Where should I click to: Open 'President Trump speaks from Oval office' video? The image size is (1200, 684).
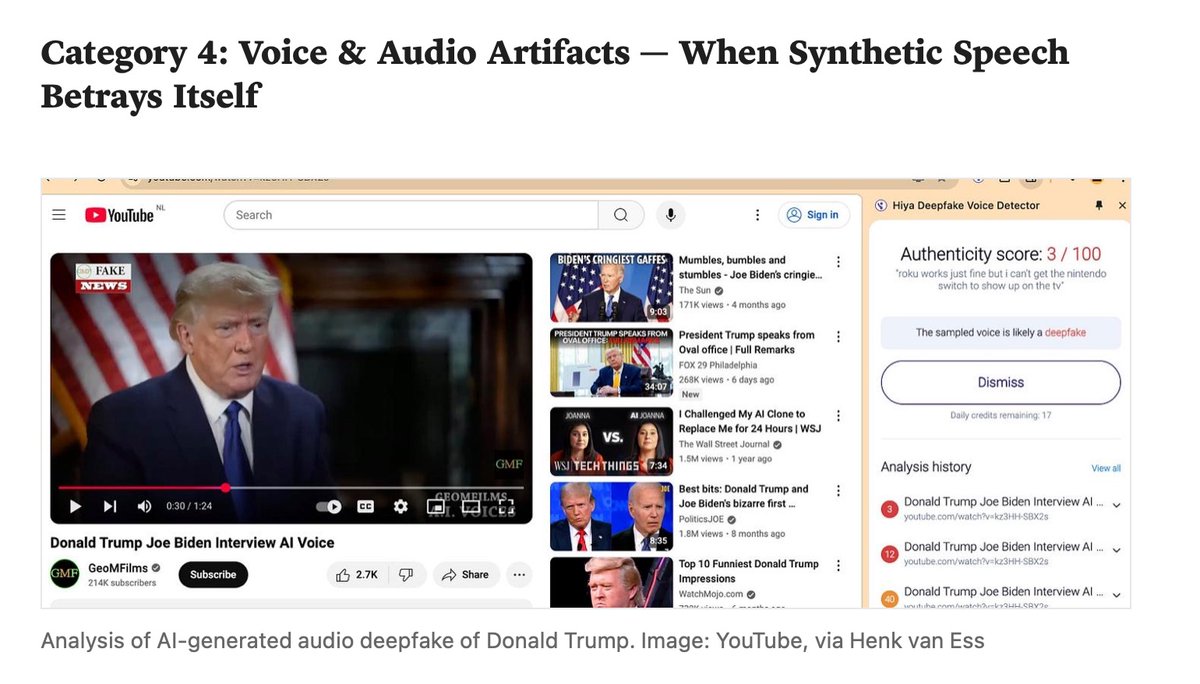coord(747,342)
